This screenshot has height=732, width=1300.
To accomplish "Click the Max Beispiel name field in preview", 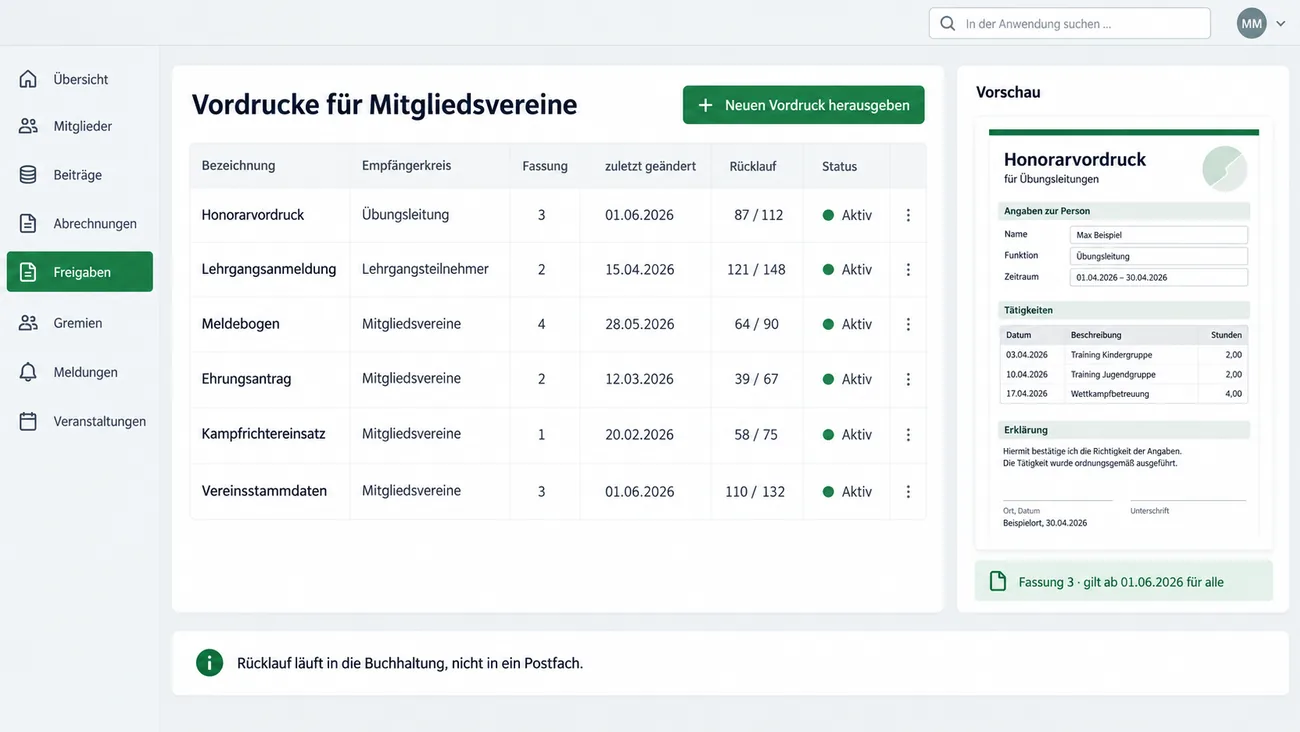I will pos(1158,235).
